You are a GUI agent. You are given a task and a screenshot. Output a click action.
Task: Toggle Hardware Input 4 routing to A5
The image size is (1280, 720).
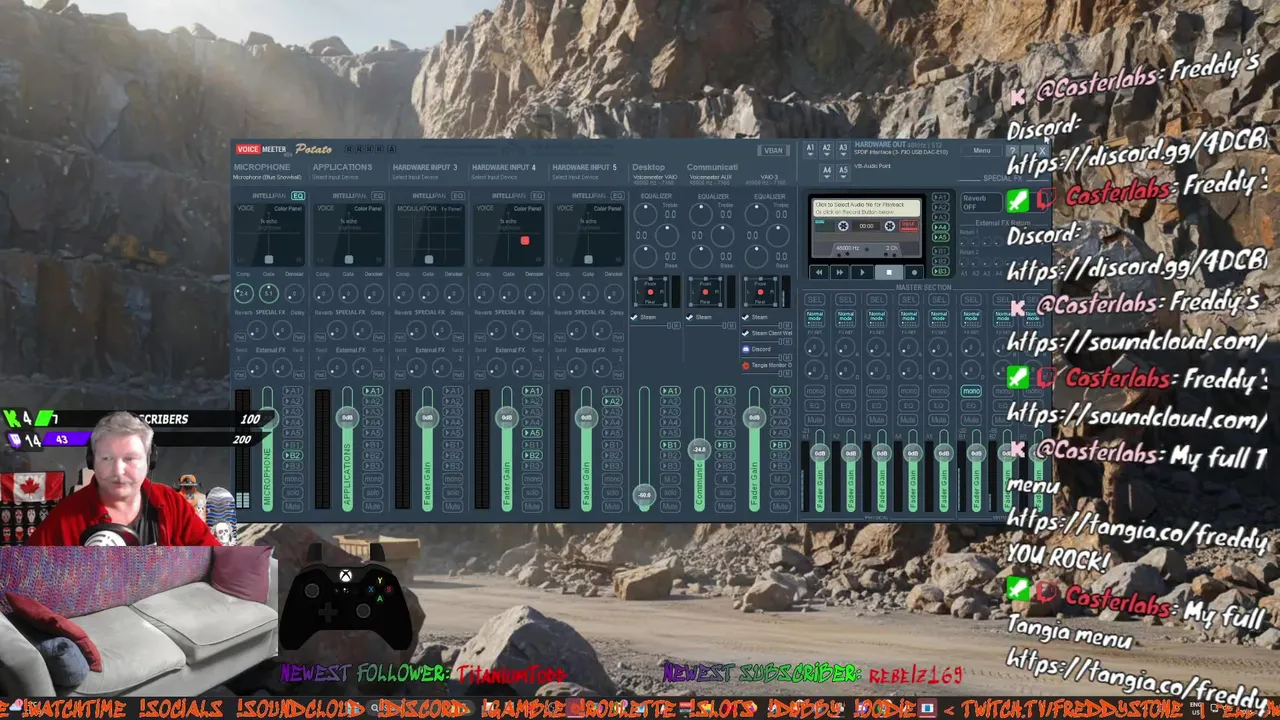pos(532,433)
